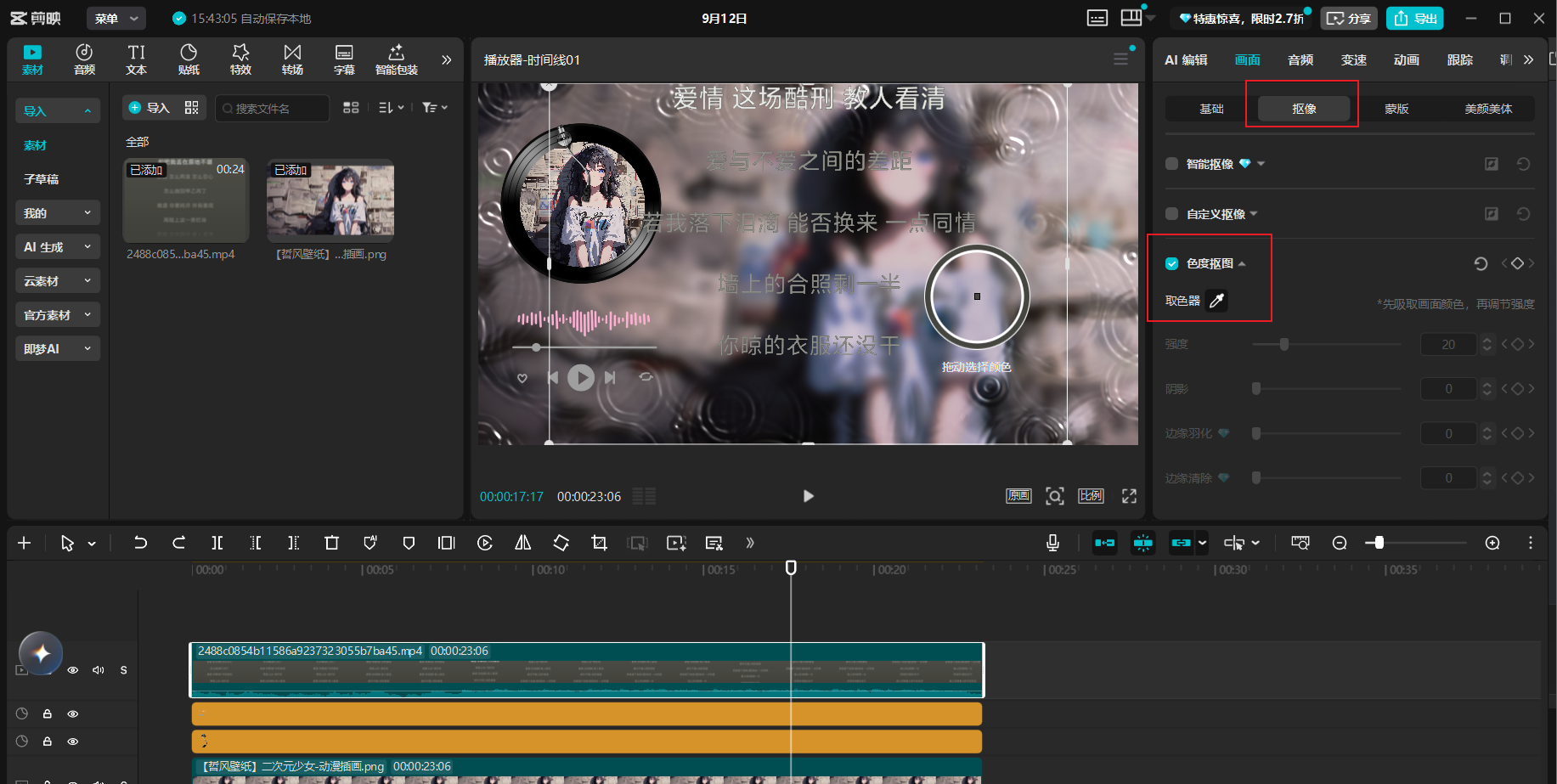Open the 跟踪 tracking tab
The height and width of the screenshot is (784, 1557).
[1460, 59]
